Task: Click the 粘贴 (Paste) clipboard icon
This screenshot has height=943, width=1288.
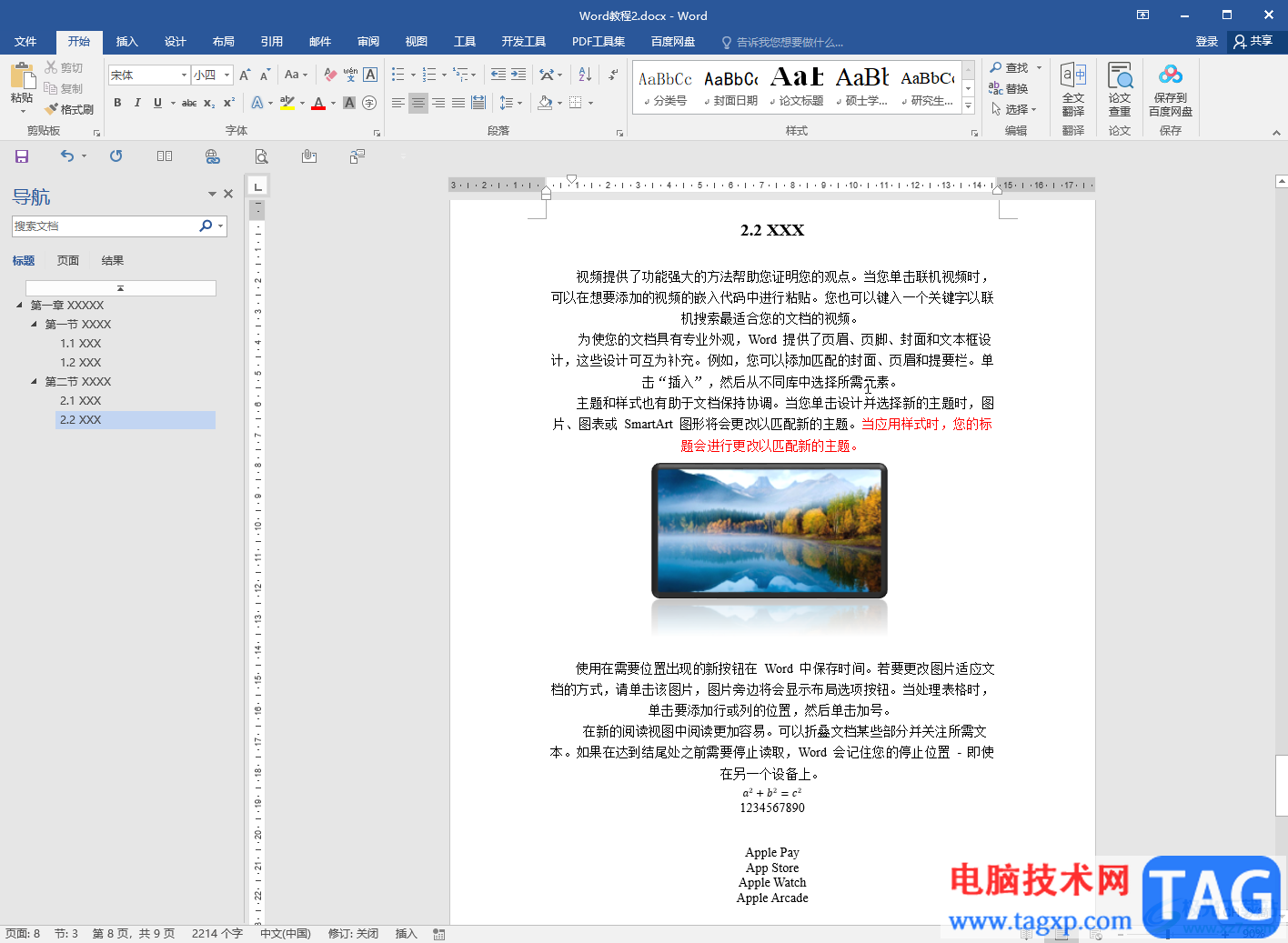Action: point(22,75)
